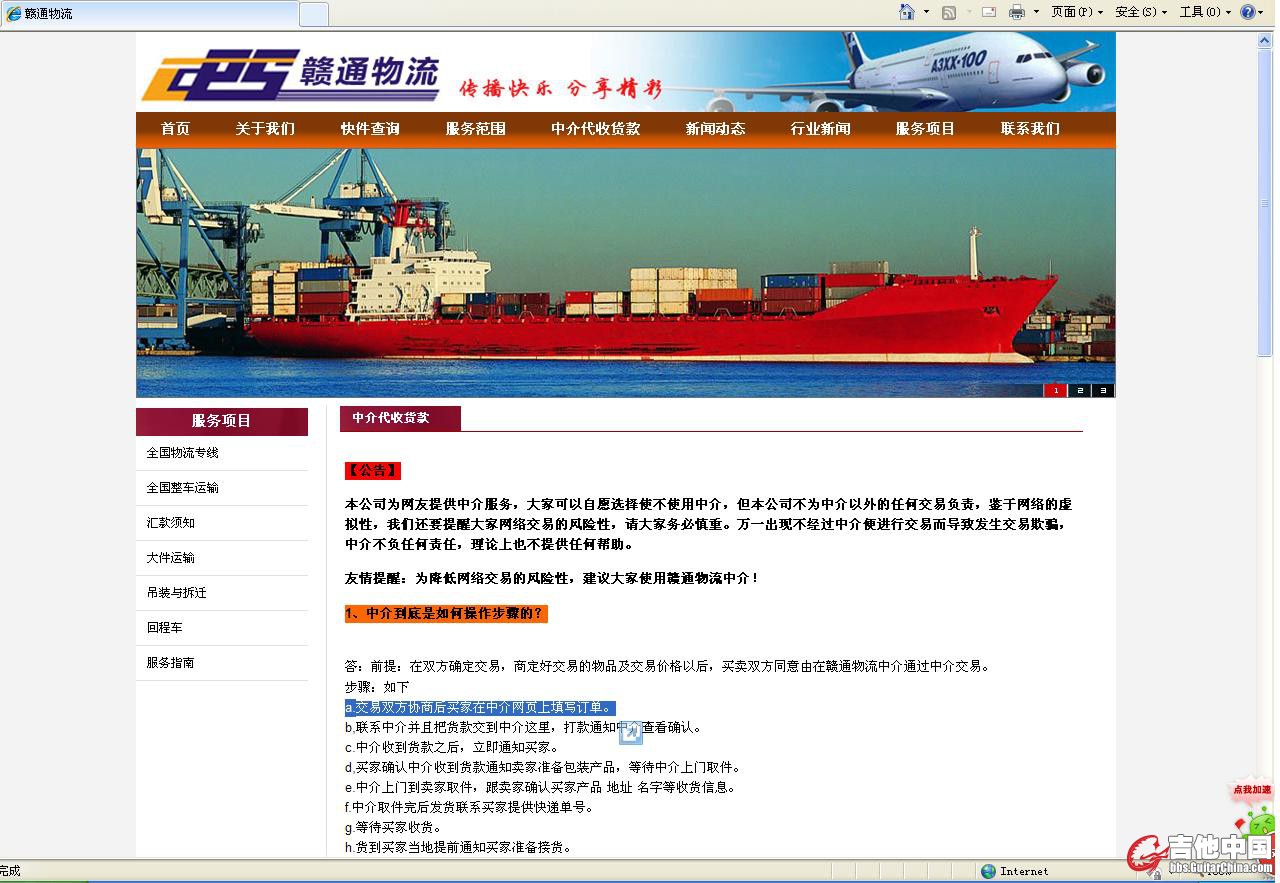The image size is (1280, 883).
Task: Open 关于我们 navigation item
Action: tap(265, 129)
